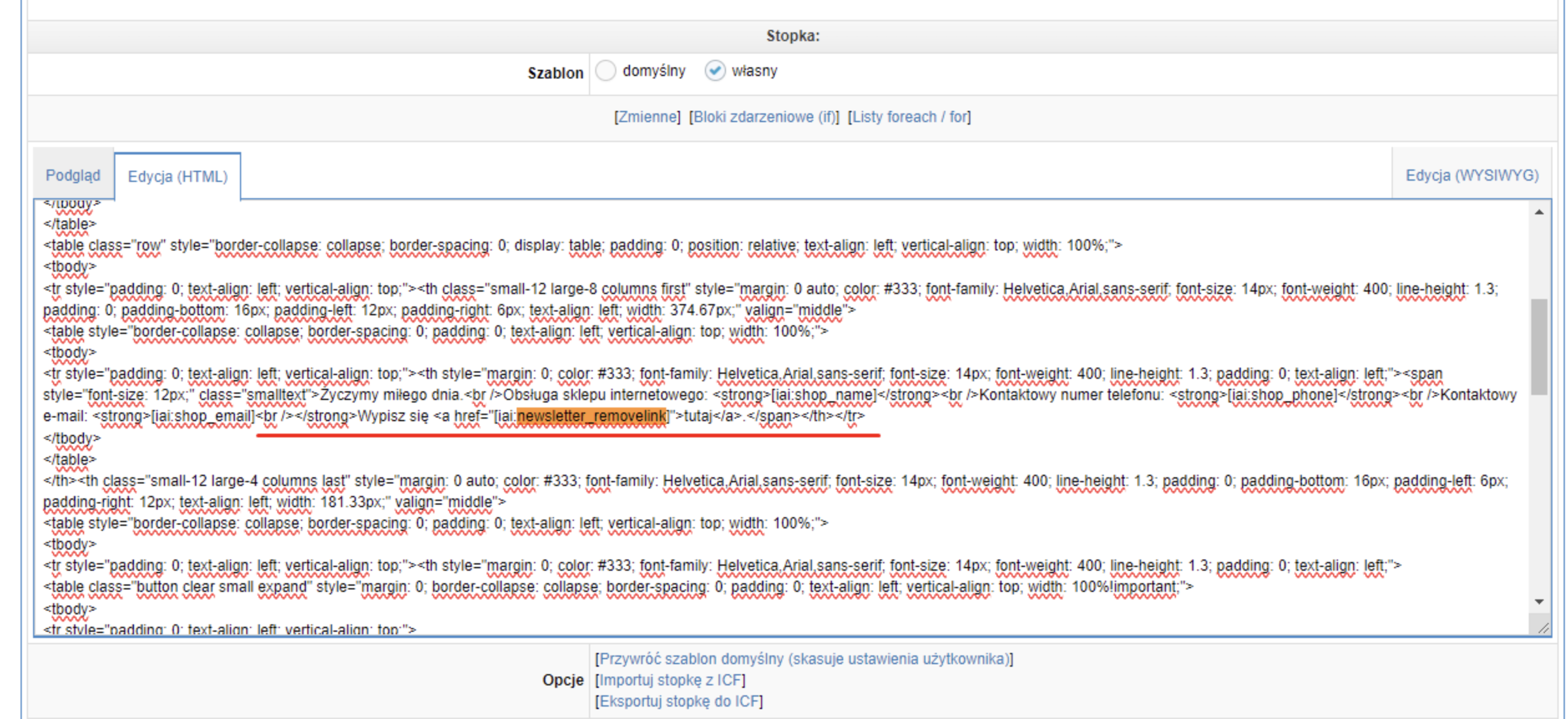Click the scrollbar up arrow in HTML editor
This screenshot has height=719, width=1568.
pyautogui.click(x=1539, y=212)
